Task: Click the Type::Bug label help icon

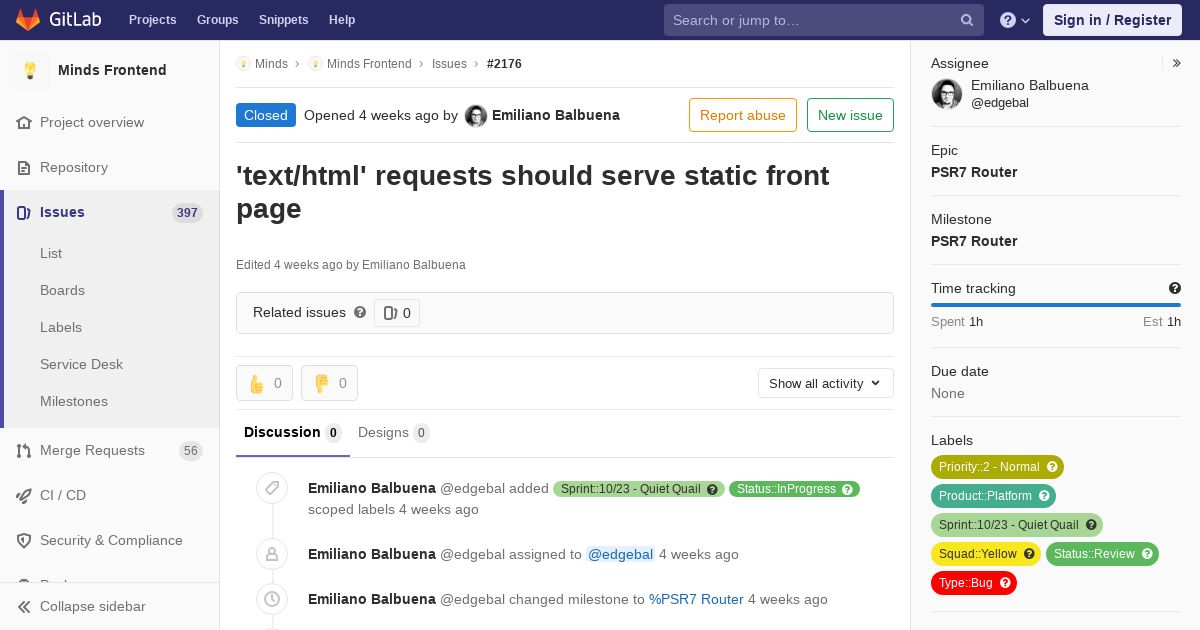Action: [x=1005, y=583]
